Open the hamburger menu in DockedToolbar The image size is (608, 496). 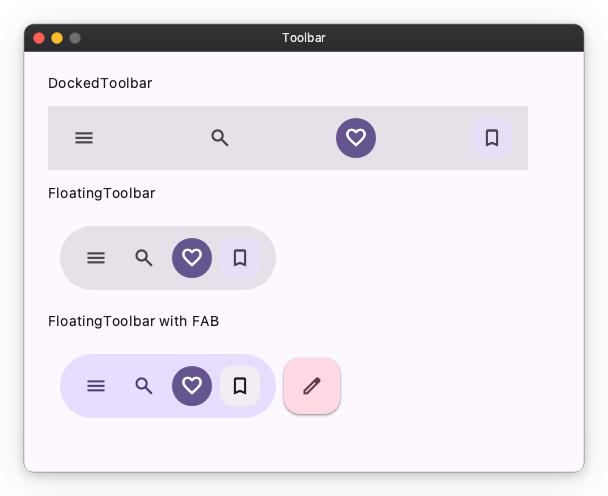tap(84, 138)
